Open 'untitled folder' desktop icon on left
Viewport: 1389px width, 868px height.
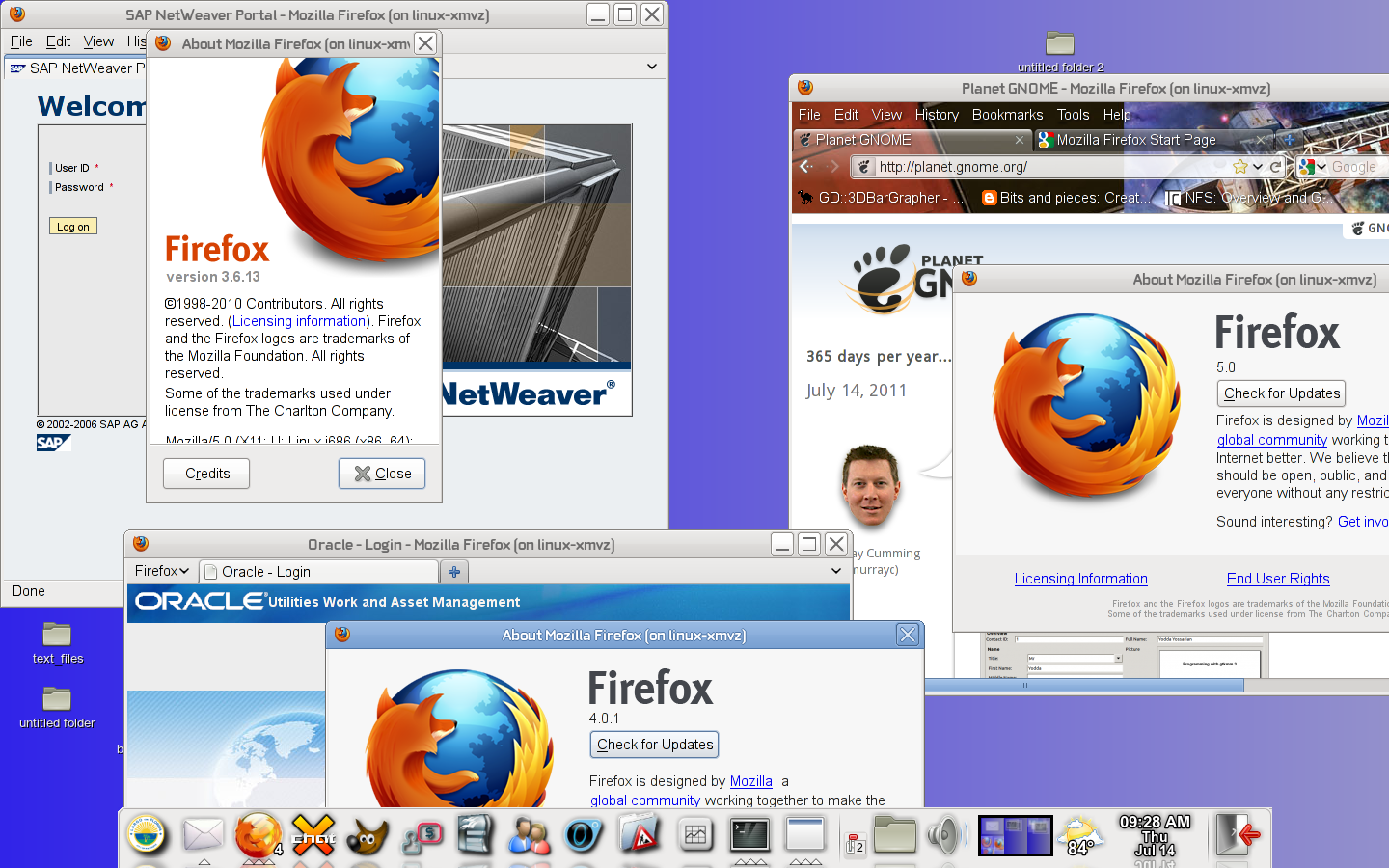[x=57, y=707]
